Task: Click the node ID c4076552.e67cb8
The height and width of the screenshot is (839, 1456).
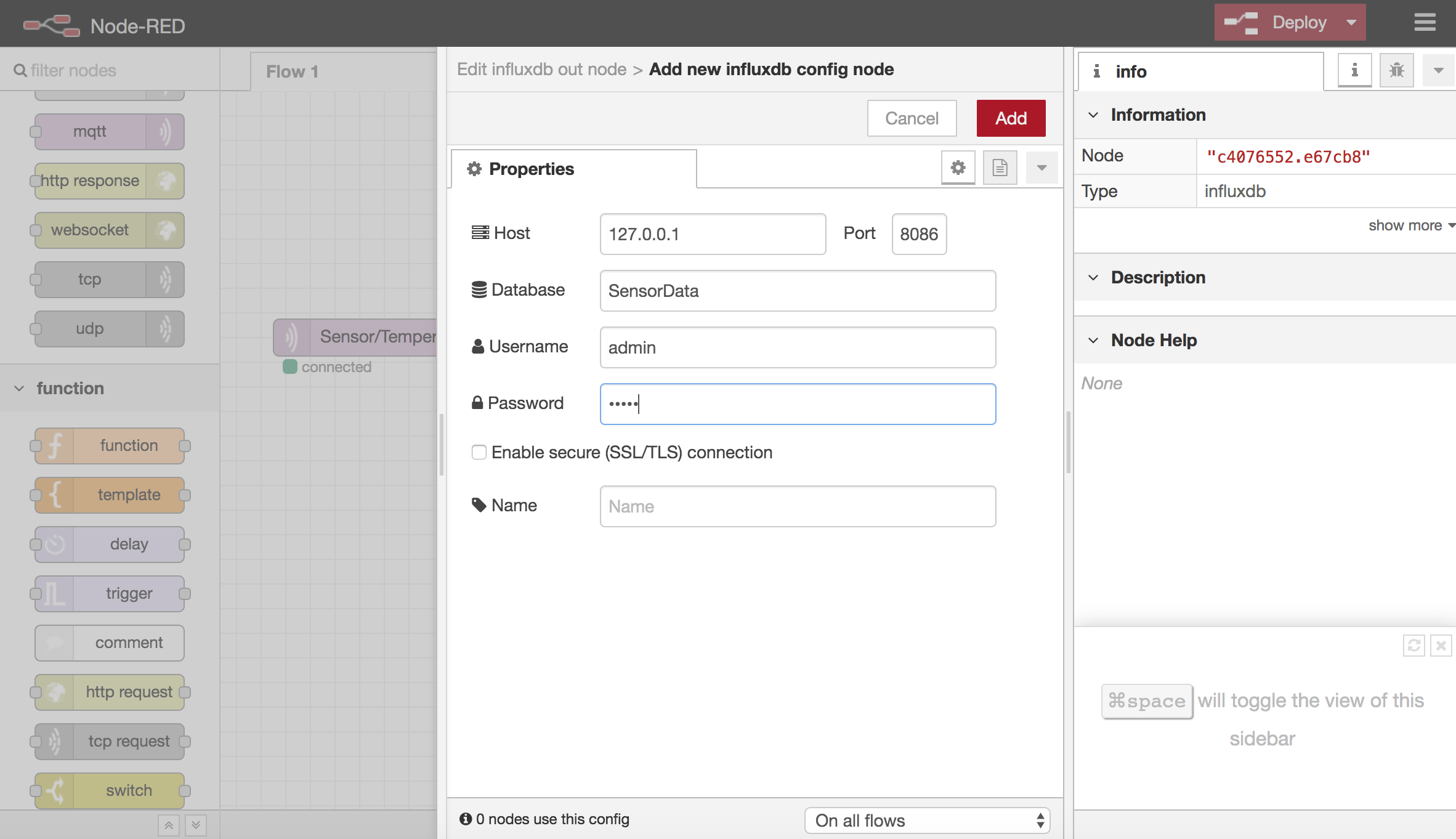Action: (x=1288, y=156)
